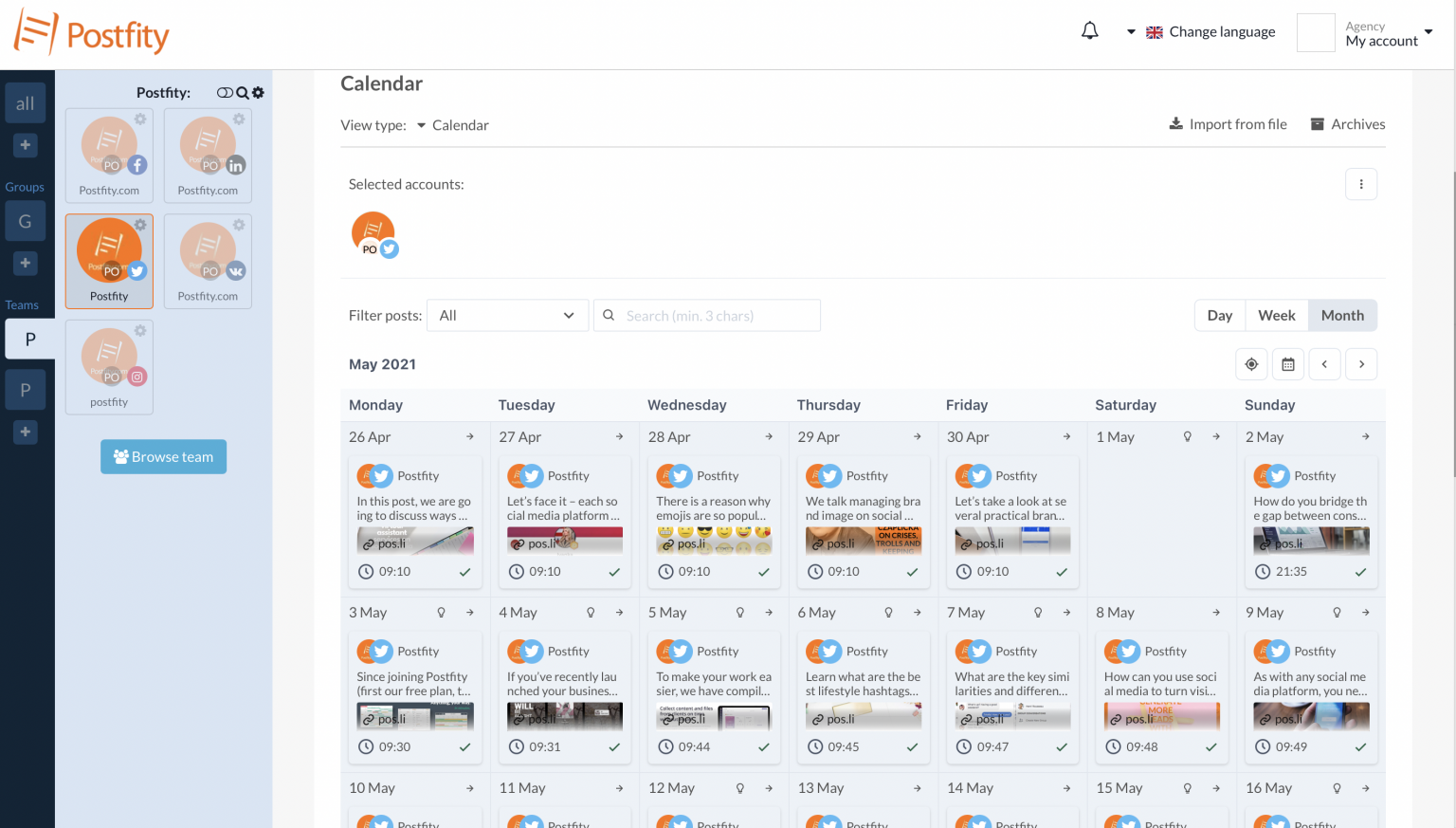Open settings gear on Facebook account

coord(140,119)
